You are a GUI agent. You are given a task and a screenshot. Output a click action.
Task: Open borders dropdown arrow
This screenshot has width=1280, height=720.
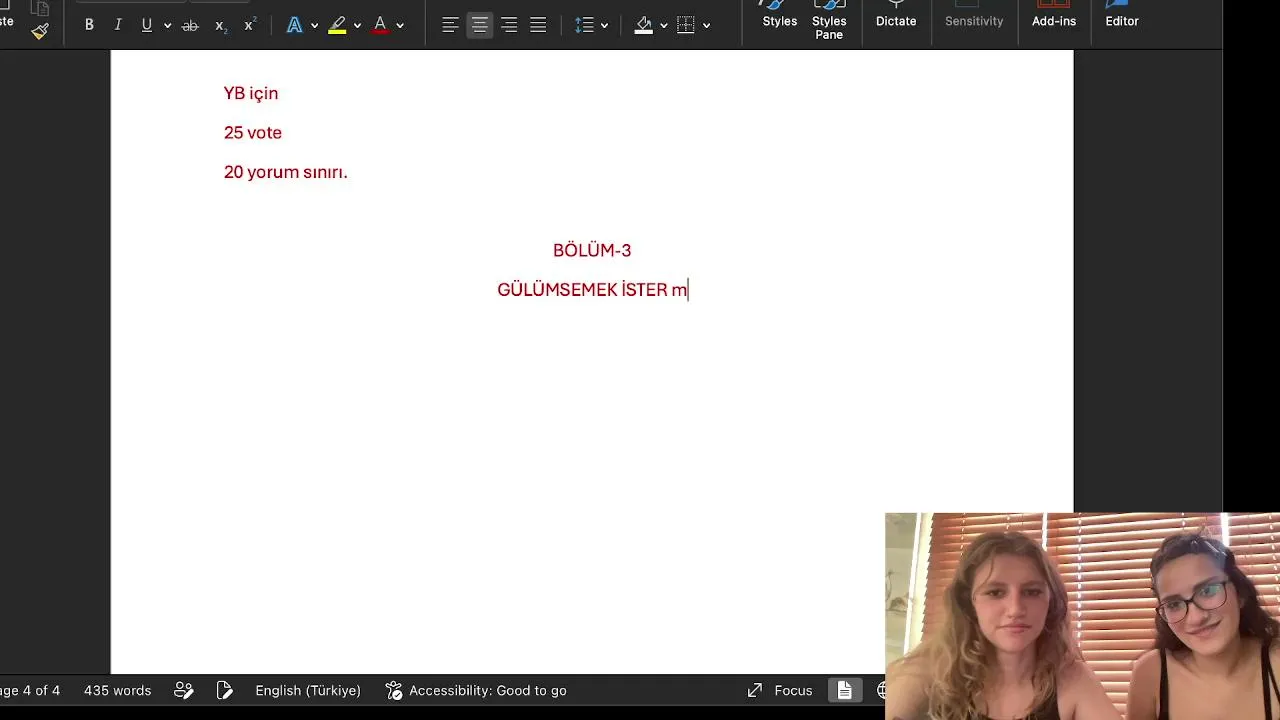coord(706,25)
